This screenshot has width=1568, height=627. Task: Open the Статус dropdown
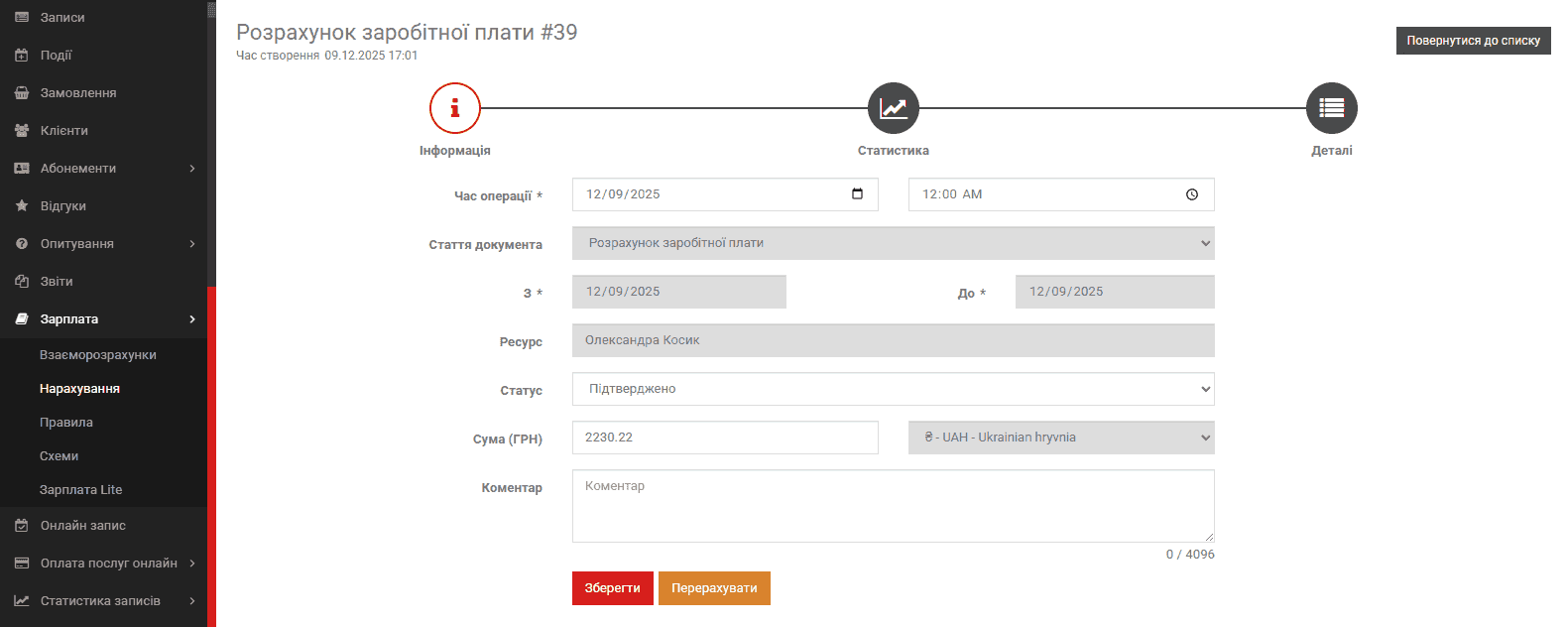click(893, 389)
